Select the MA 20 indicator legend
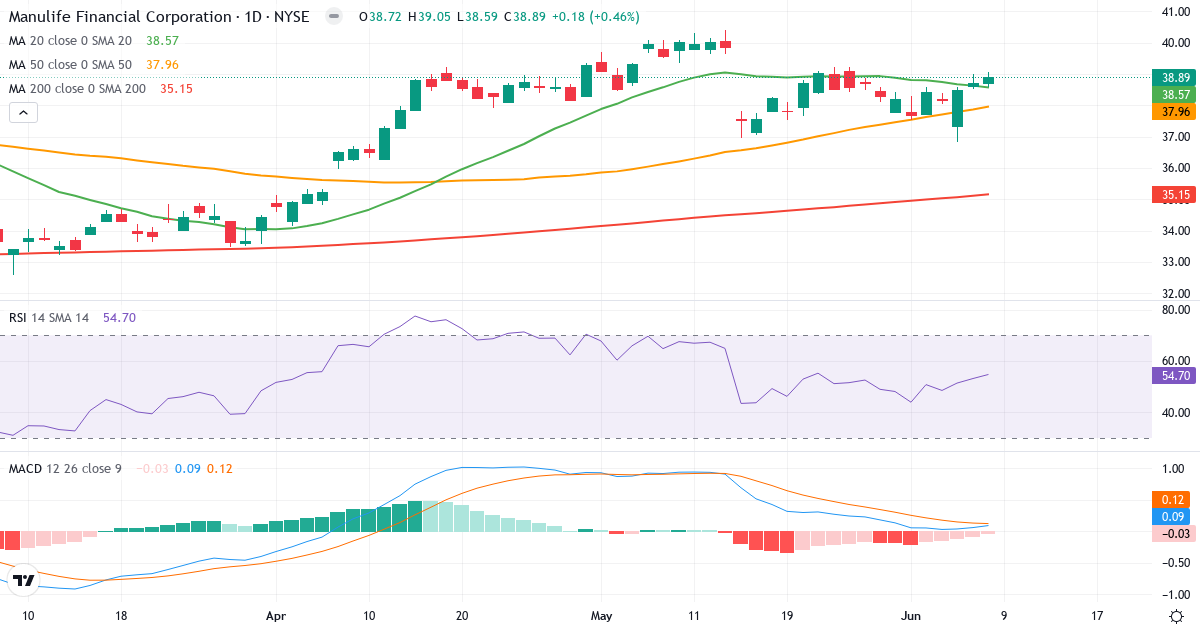This screenshot has height=630, width=1200. [x=70, y=41]
